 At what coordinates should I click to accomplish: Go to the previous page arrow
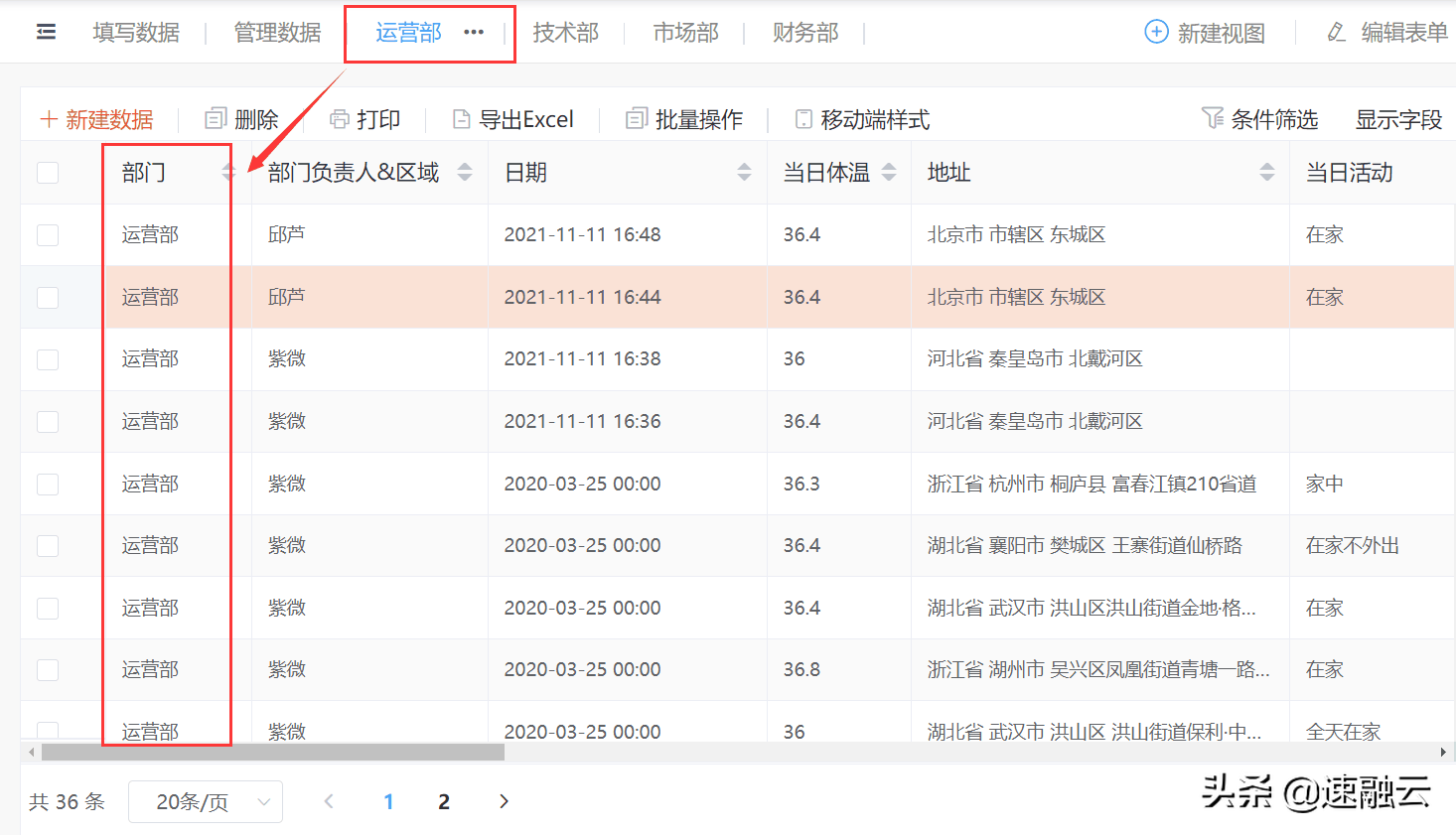pos(329,801)
